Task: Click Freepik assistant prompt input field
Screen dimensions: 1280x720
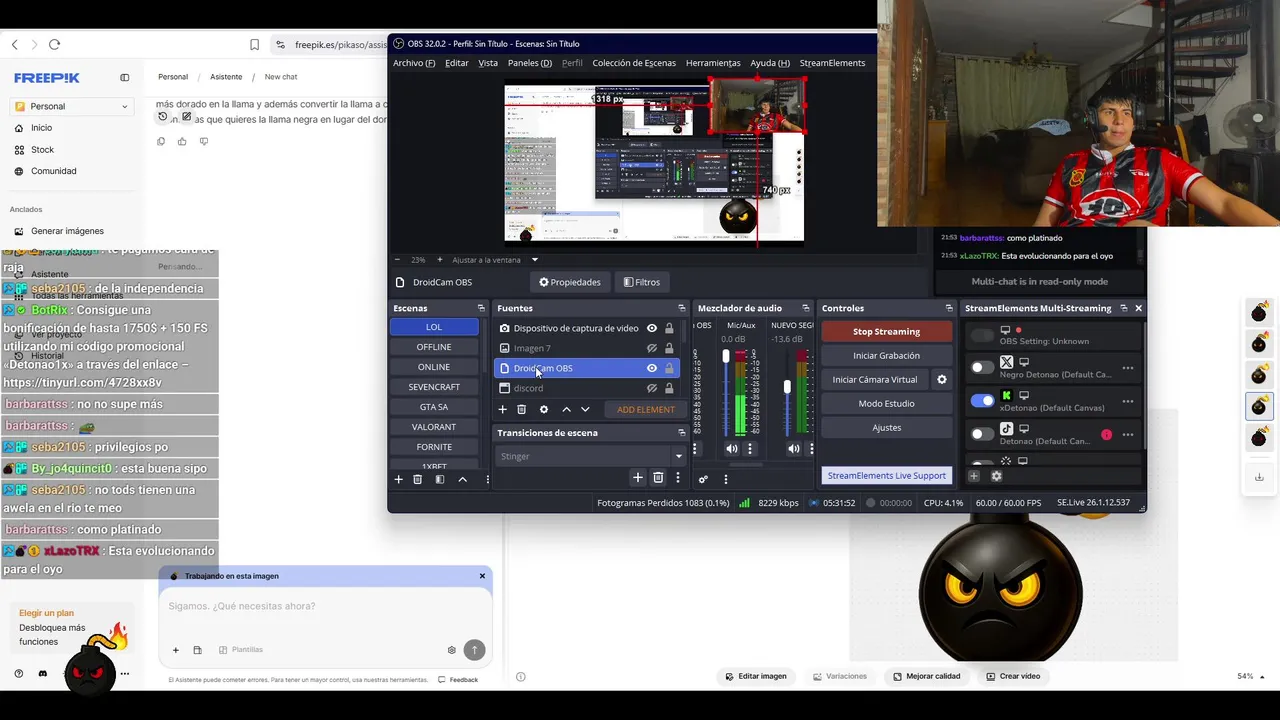Action: tap(325, 606)
